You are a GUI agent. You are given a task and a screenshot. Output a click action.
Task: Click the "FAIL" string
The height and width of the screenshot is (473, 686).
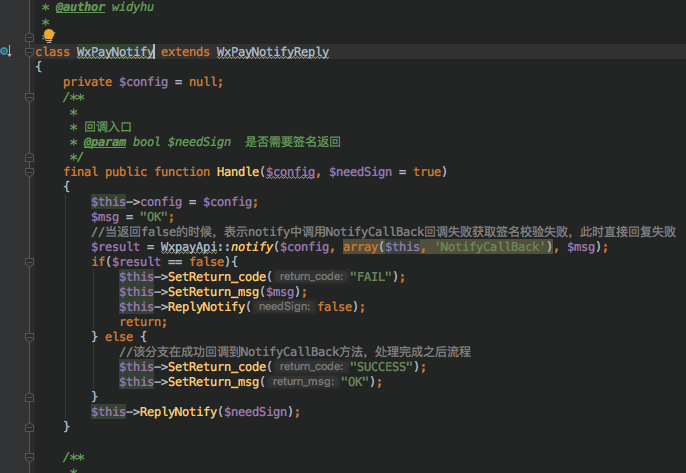click(371, 277)
